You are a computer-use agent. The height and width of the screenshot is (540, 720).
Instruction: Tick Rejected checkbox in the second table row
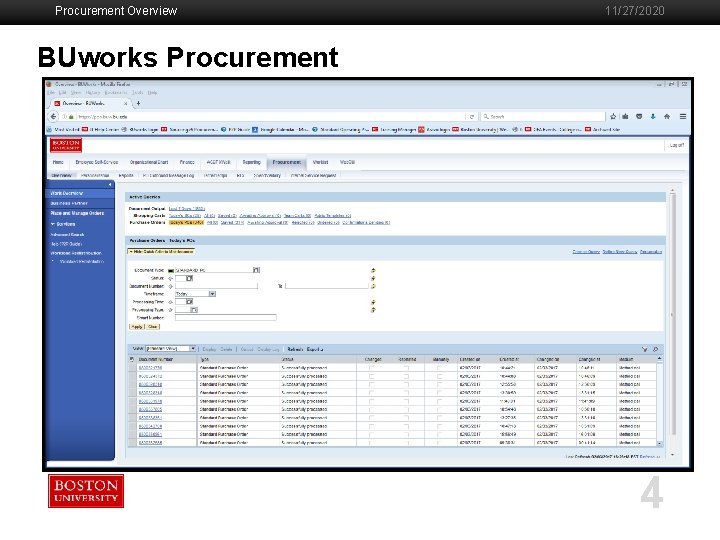(x=406, y=376)
